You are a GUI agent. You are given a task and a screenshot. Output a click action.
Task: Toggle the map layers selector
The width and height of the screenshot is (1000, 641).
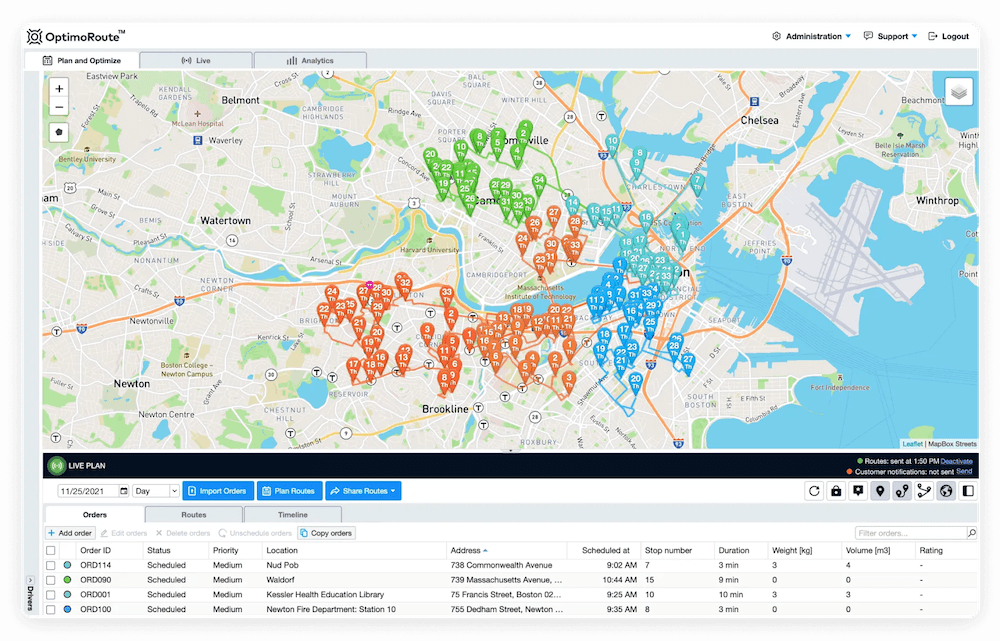tap(958, 90)
